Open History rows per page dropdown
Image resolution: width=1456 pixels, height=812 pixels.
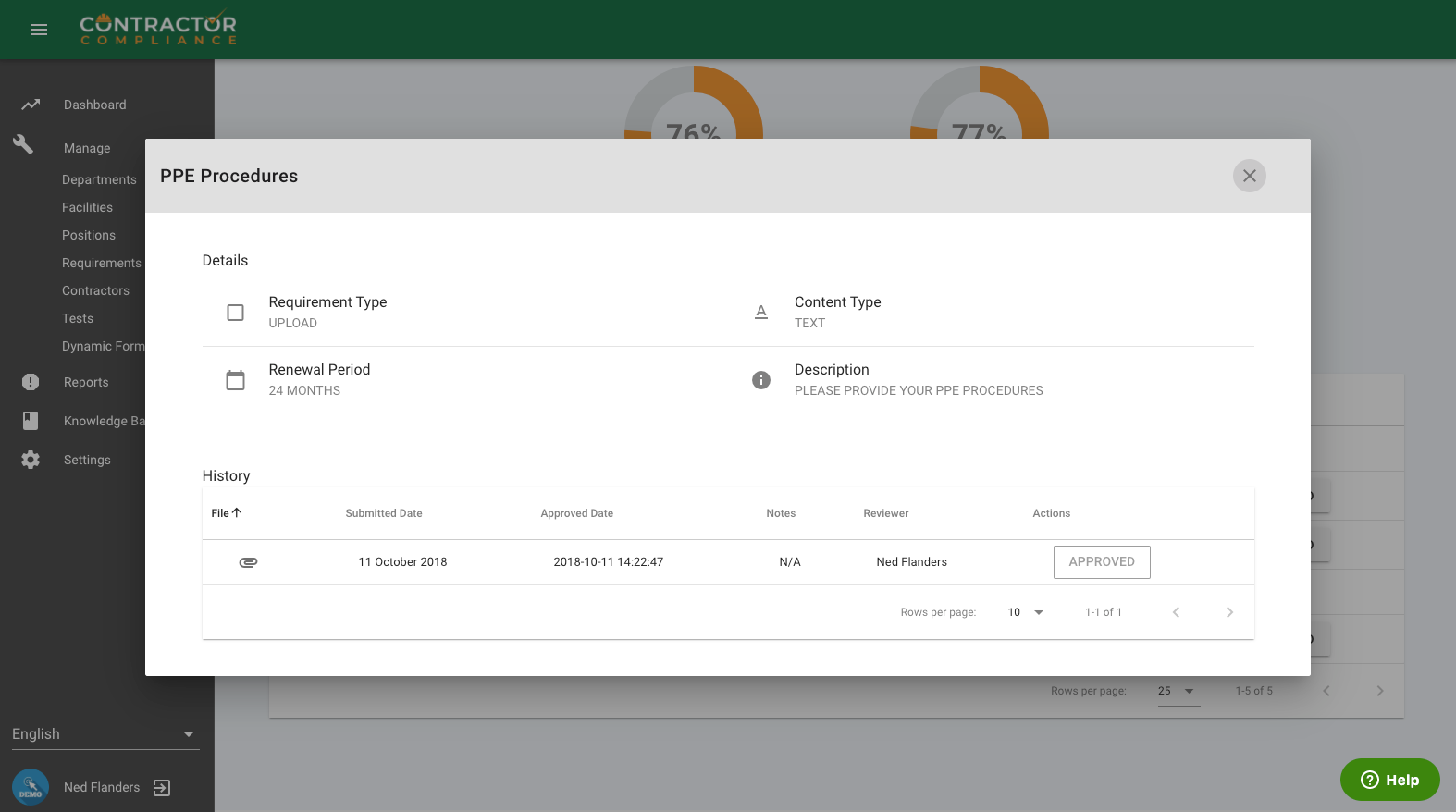click(x=1026, y=612)
